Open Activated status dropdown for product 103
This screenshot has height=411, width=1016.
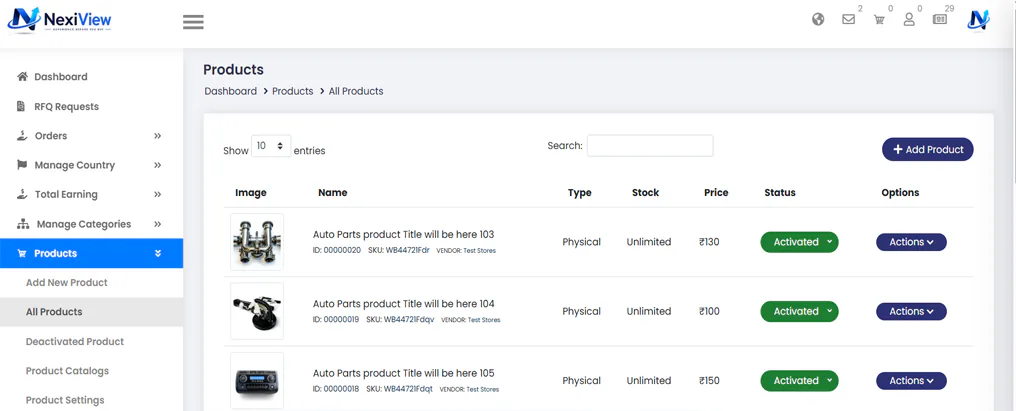click(x=799, y=242)
